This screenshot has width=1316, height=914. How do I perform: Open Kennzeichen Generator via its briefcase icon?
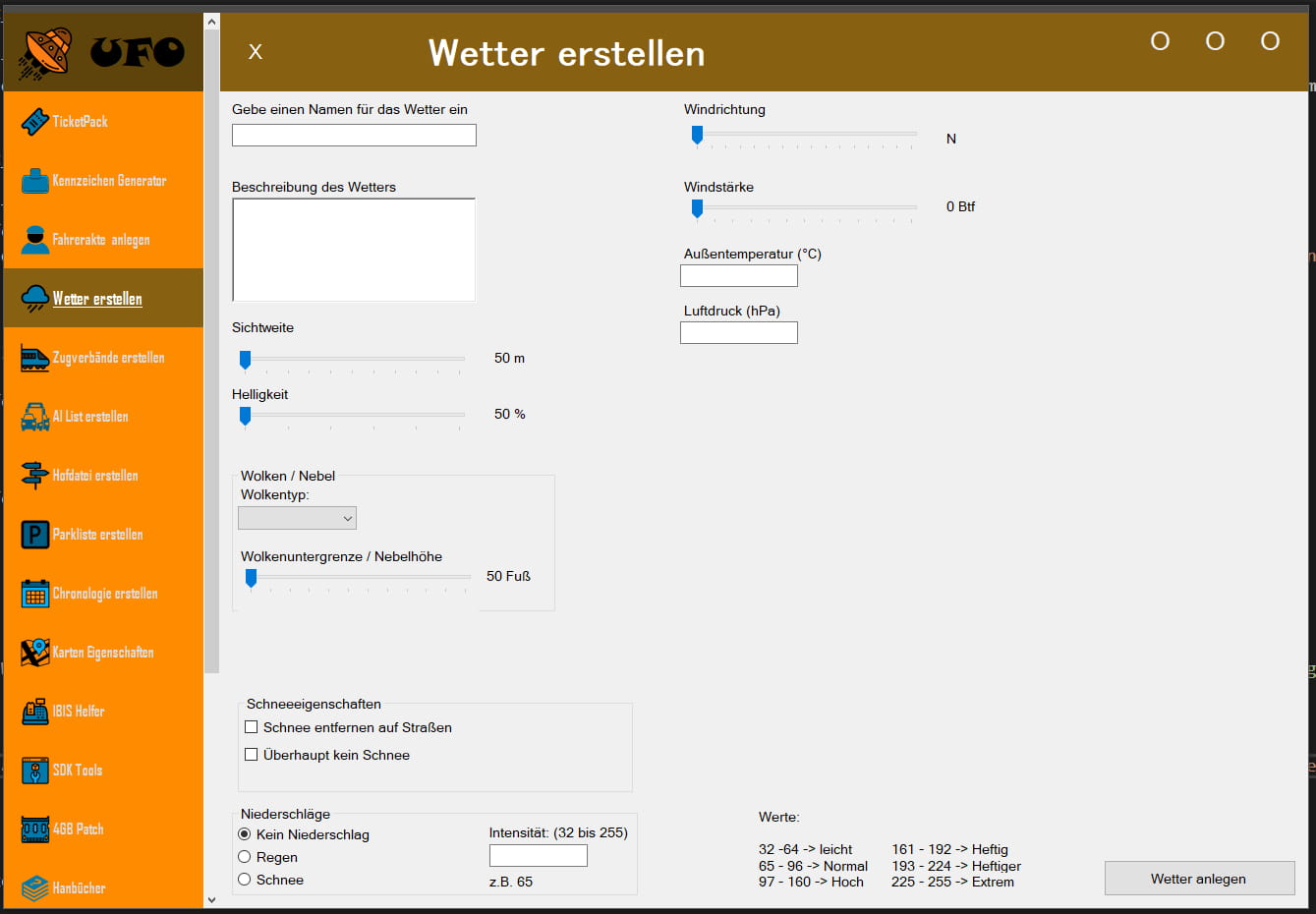pos(34,181)
